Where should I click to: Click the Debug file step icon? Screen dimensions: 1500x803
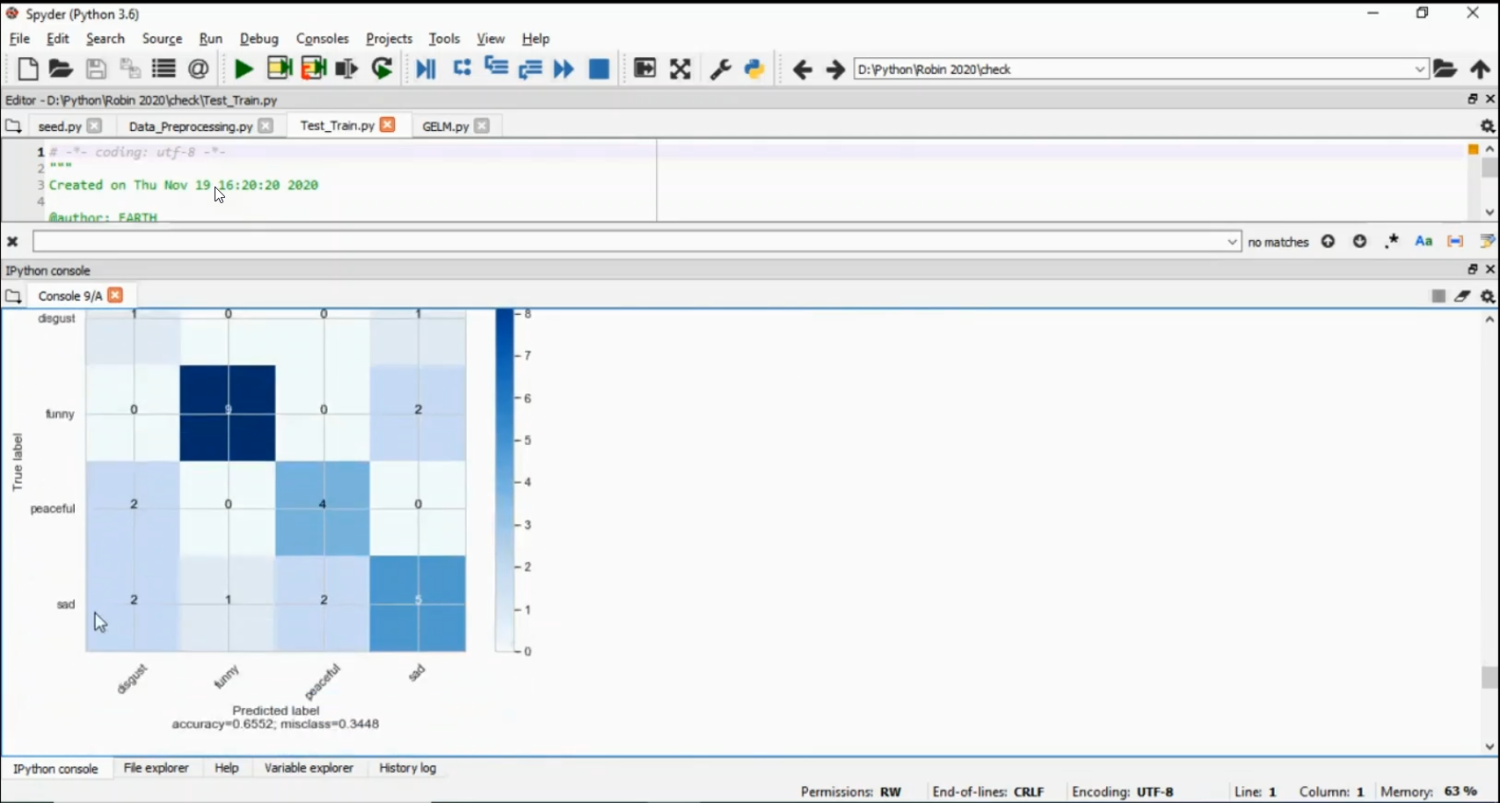(x=426, y=69)
